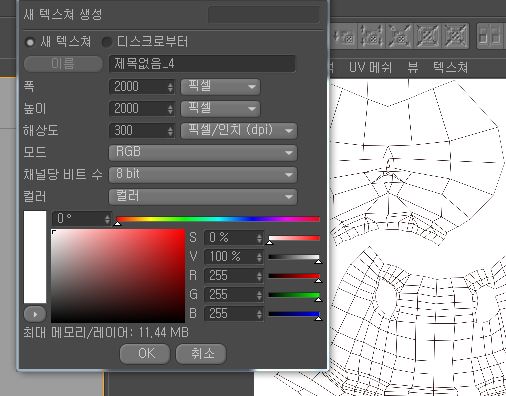The image size is (506, 396).
Task: Open the 모드 dropdown set to RGB
Action: (203, 152)
